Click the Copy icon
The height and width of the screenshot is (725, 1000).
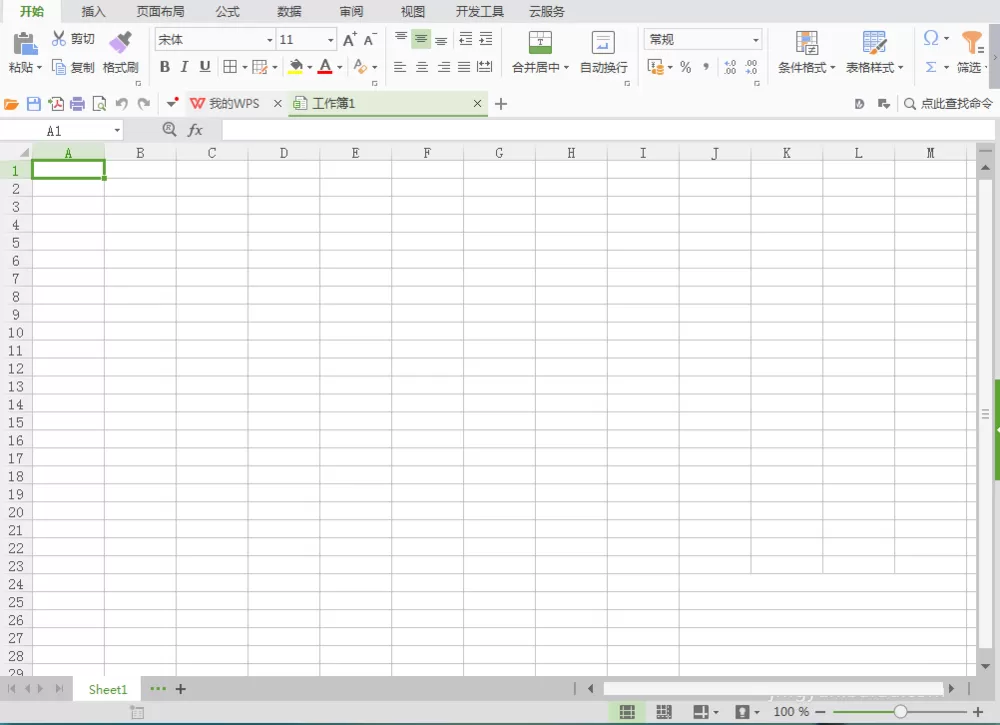pos(59,67)
